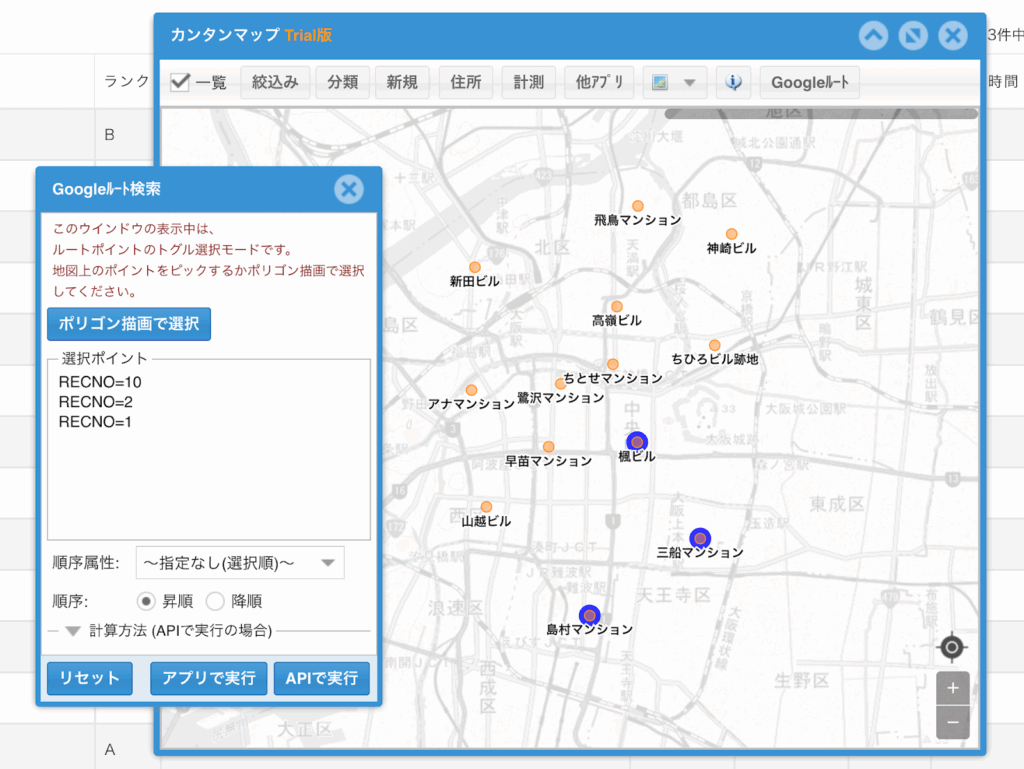Open the 順序属性 dropdown

pyautogui.click(x=239, y=563)
